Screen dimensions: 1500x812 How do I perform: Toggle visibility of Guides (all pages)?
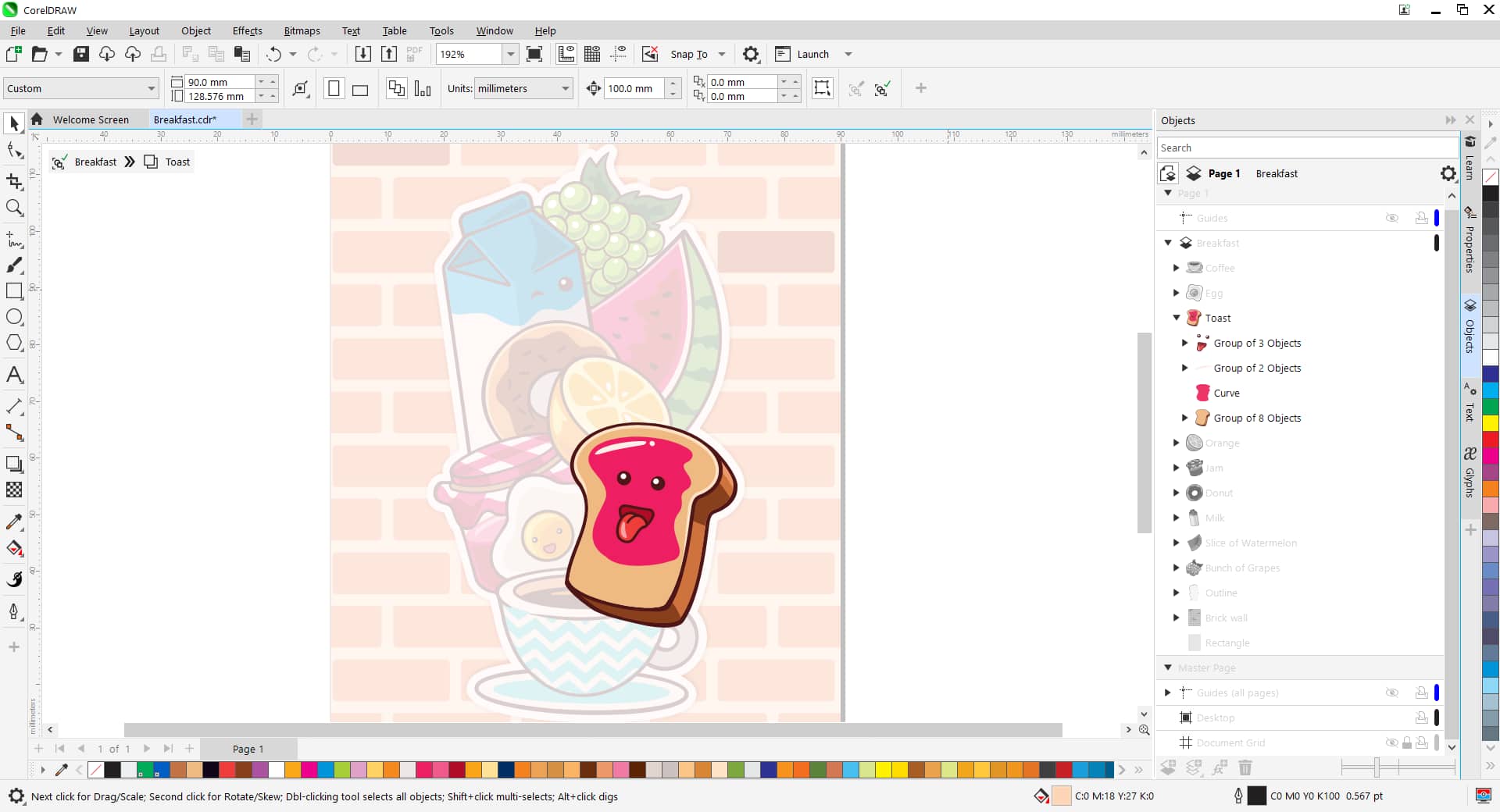point(1392,693)
